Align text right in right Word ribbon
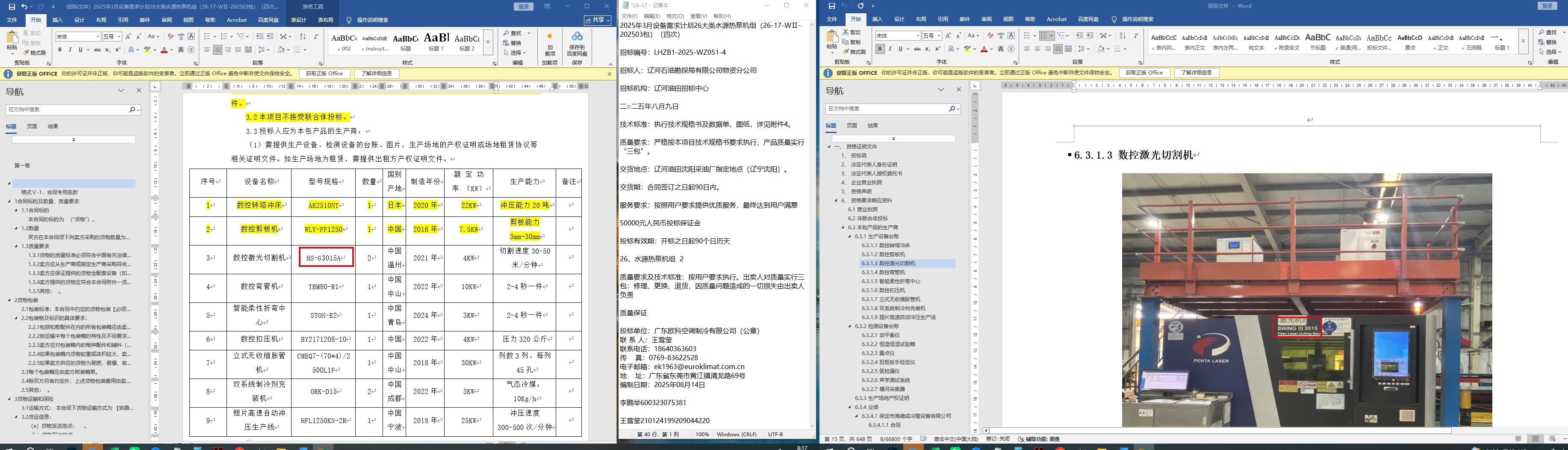 tap(1048, 49)
